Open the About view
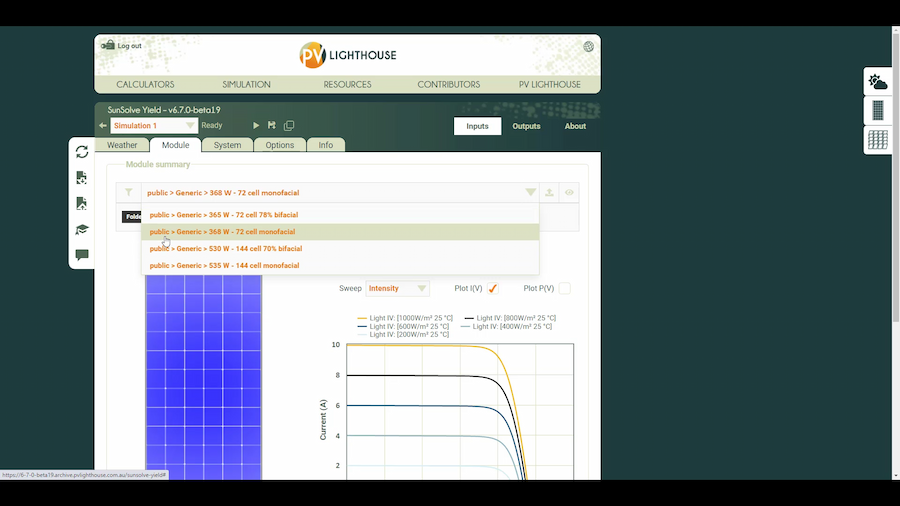The height and width of the screenshot is (506, 900). pyautogui.click(x=575, y=126)
